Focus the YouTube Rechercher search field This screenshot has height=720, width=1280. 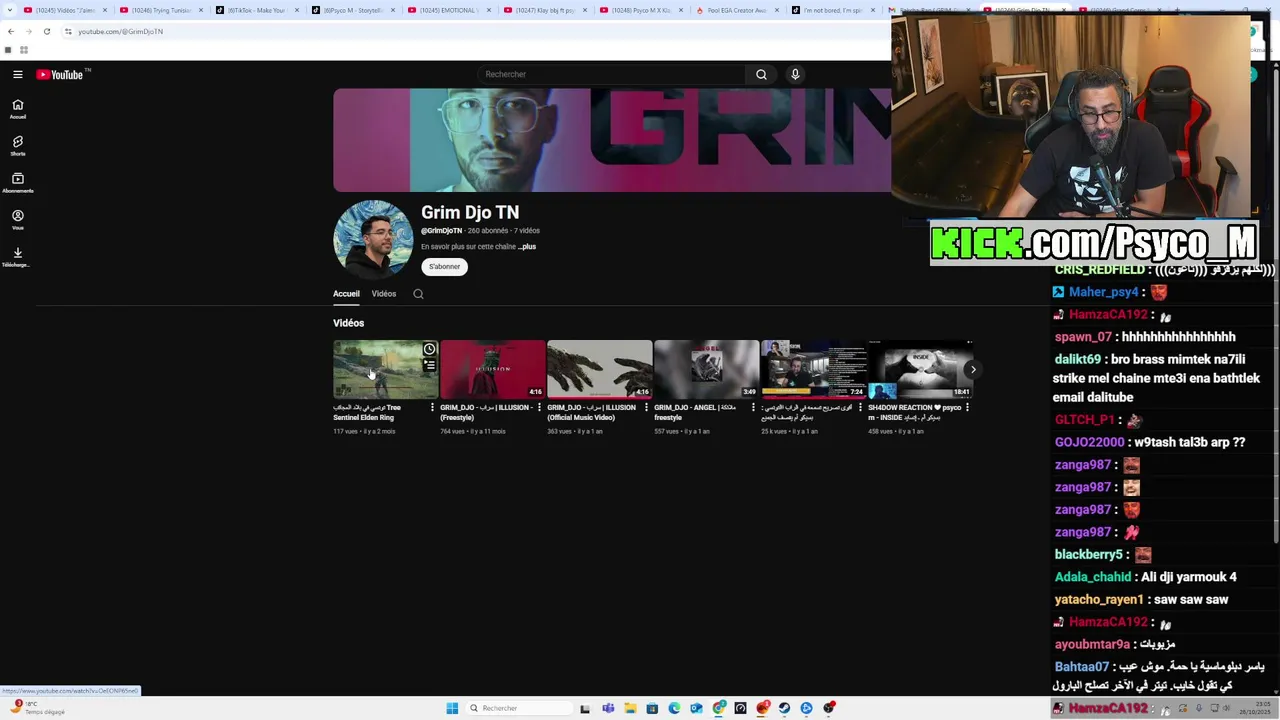pos(610,74)
